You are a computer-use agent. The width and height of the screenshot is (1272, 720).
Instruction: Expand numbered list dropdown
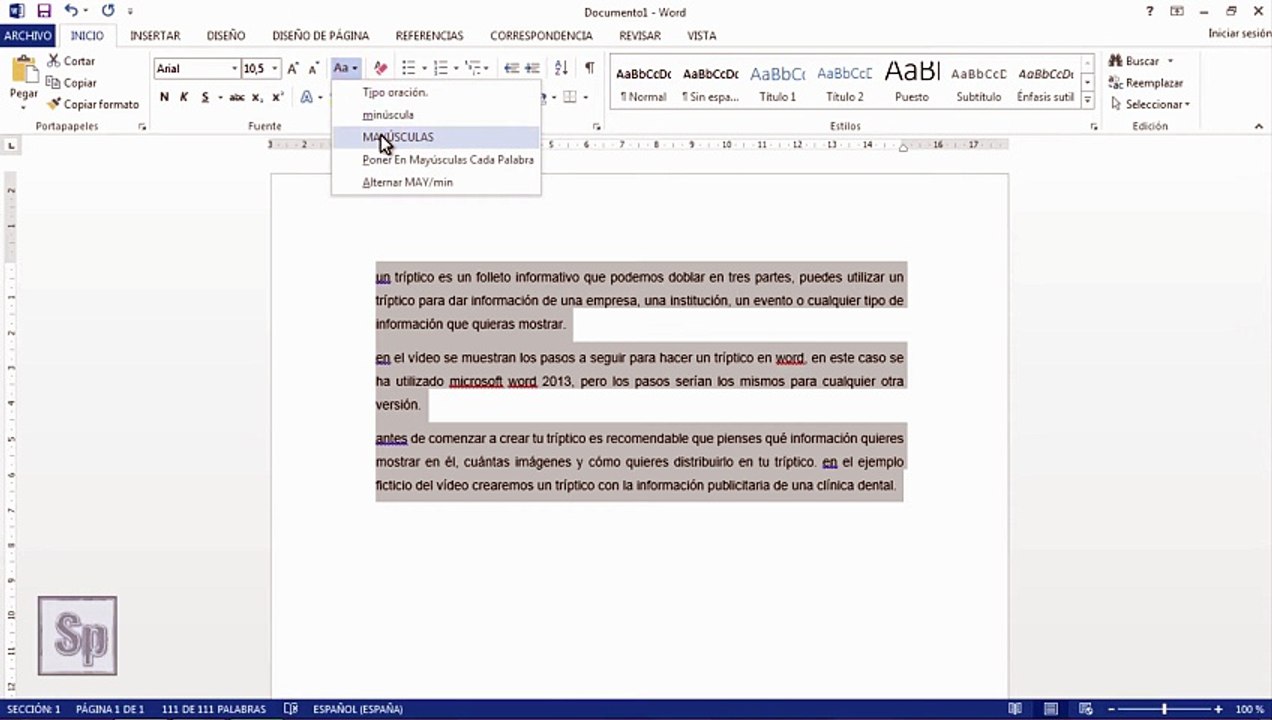pos(456,68)
